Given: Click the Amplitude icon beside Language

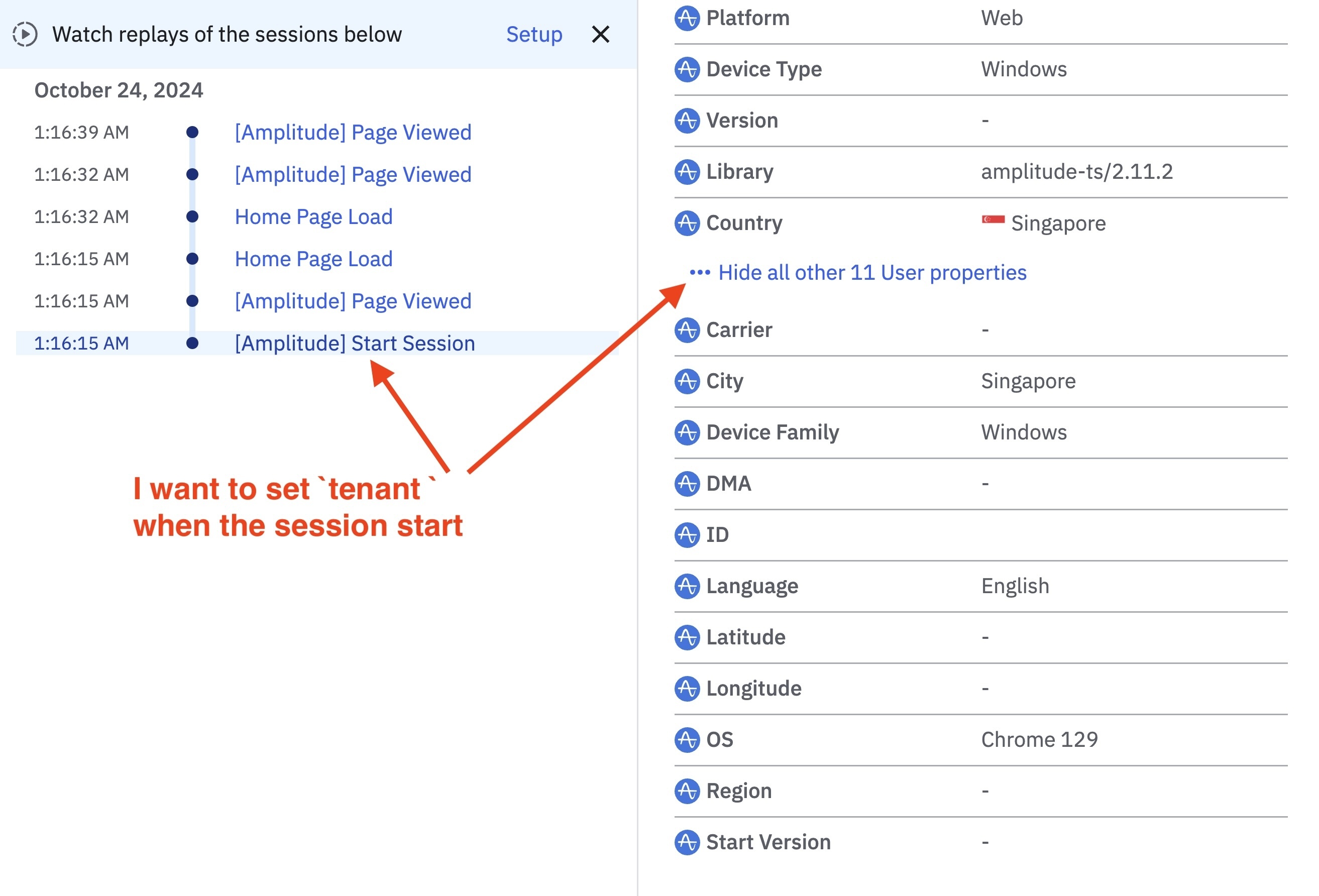Looking at the screenshot, I should [x=687, y=586].
